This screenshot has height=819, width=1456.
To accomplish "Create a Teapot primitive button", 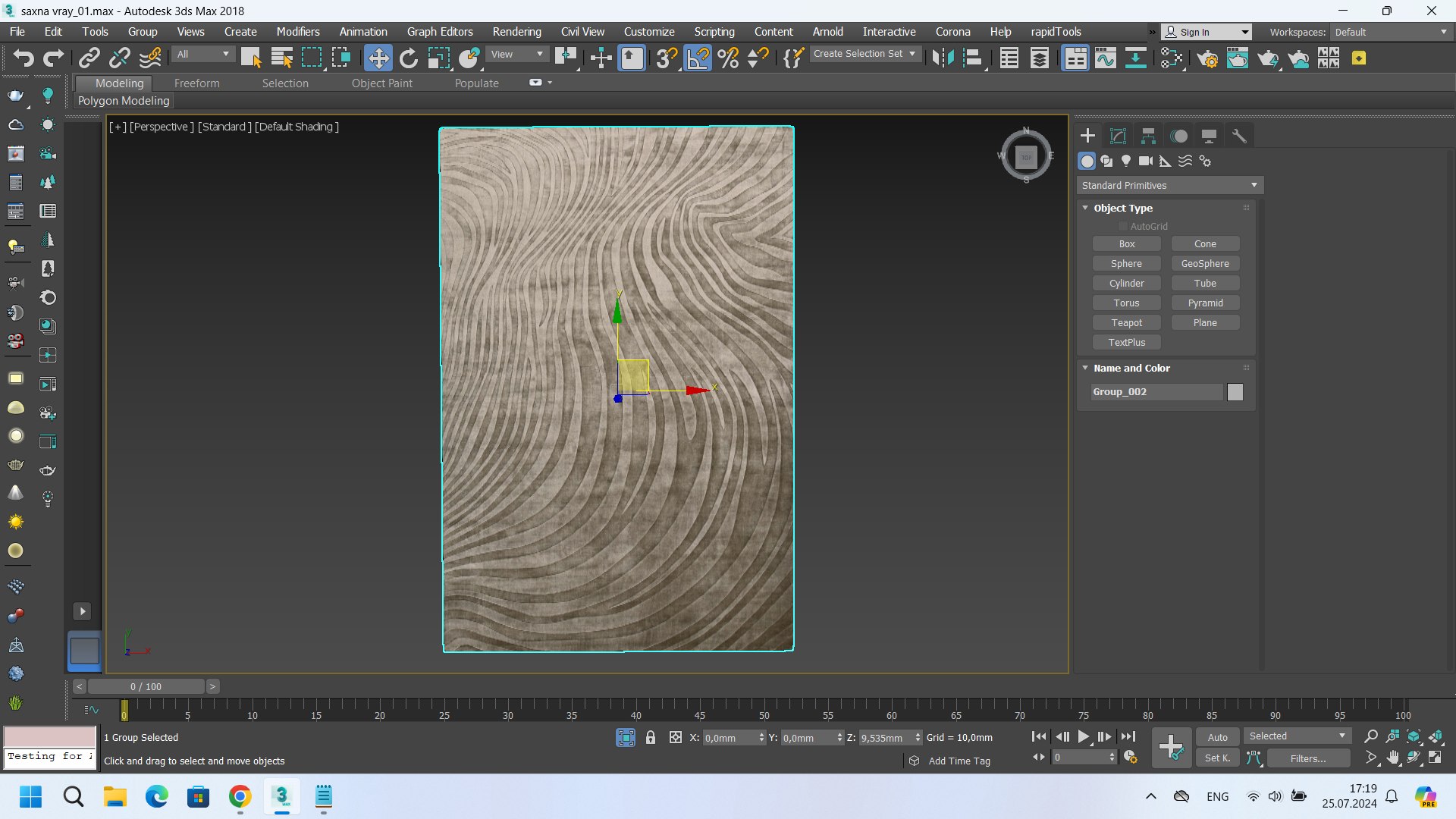I will click(x=1126, y=322).
